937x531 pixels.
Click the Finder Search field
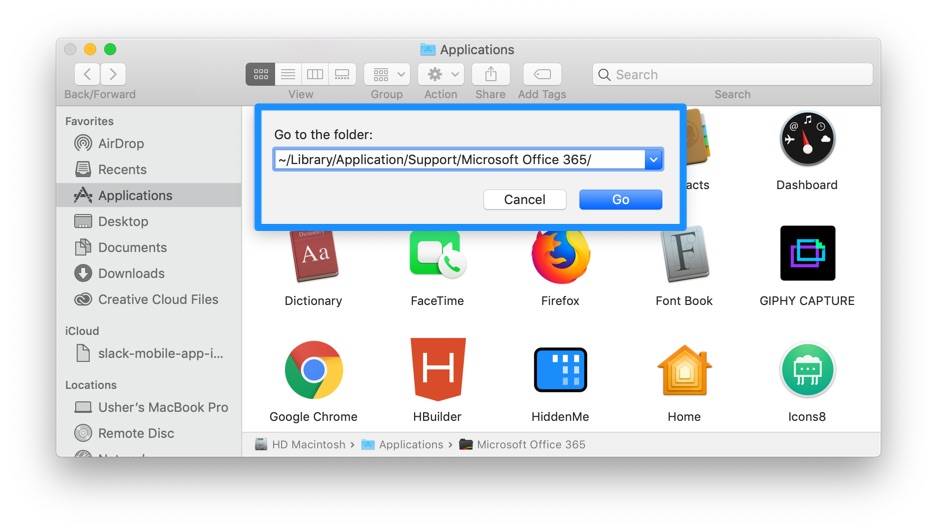[733, 75]
